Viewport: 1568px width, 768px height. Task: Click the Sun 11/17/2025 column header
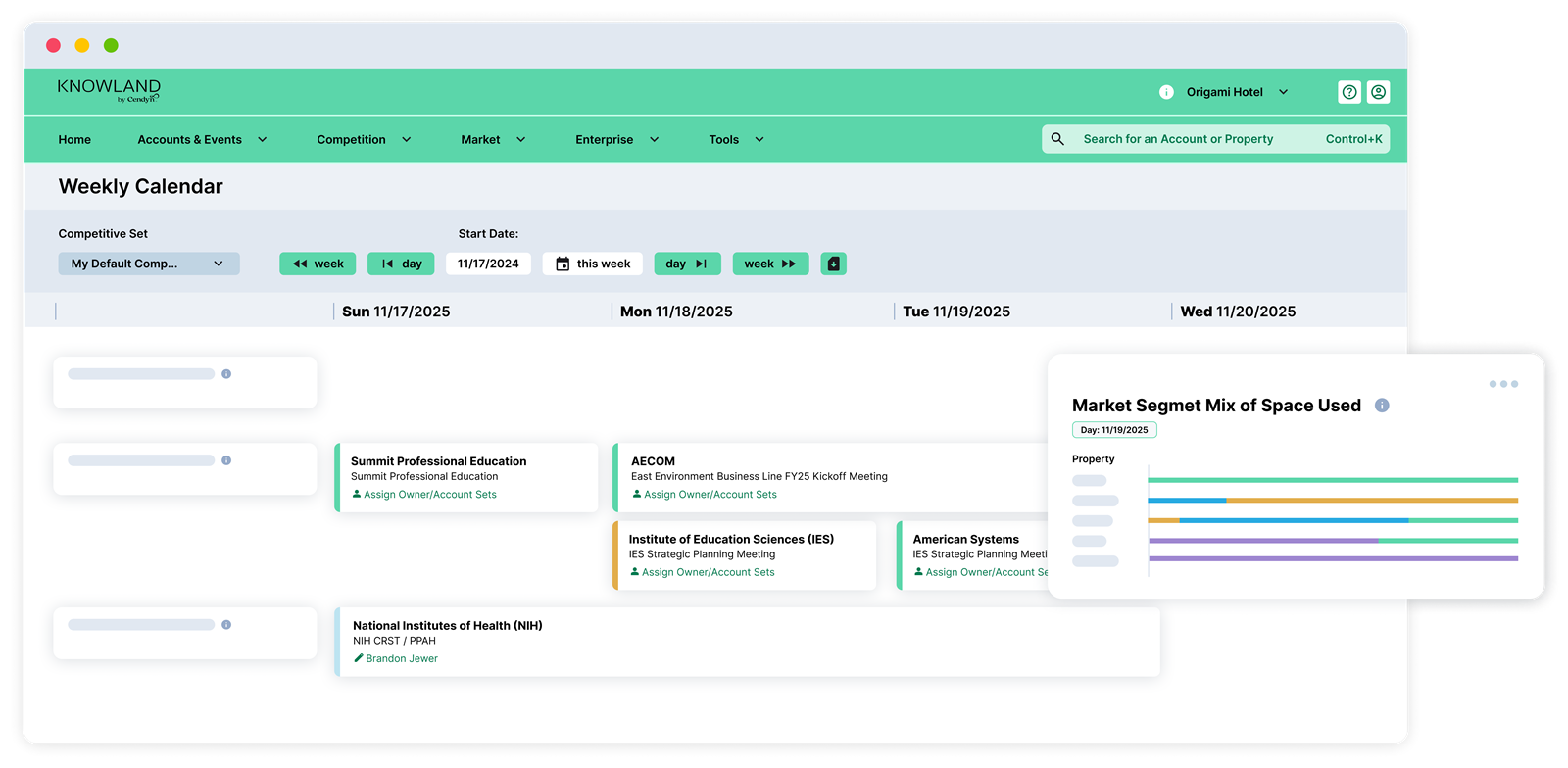click(396, 312)
